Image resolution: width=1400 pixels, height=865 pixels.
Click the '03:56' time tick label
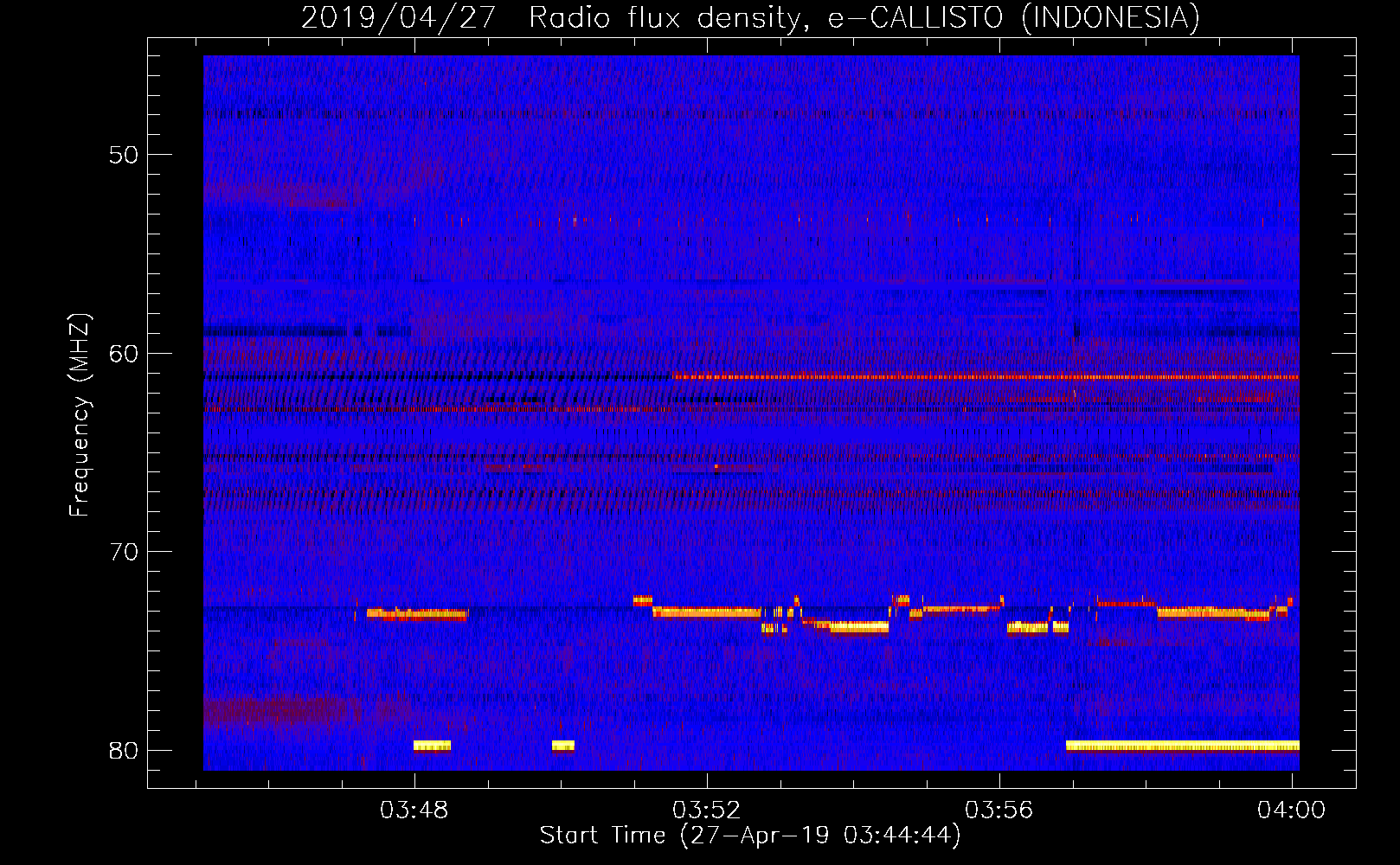pyautogui.click(x=999, y=810)
